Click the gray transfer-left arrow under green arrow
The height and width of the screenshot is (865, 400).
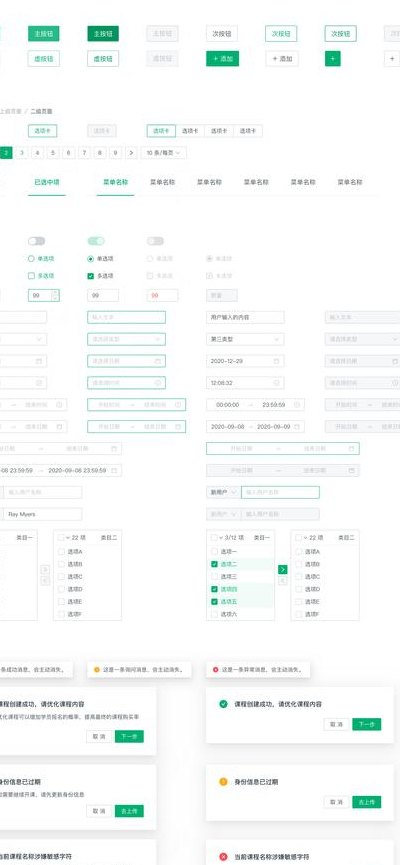pyautogui.click(x=282, y=581)
